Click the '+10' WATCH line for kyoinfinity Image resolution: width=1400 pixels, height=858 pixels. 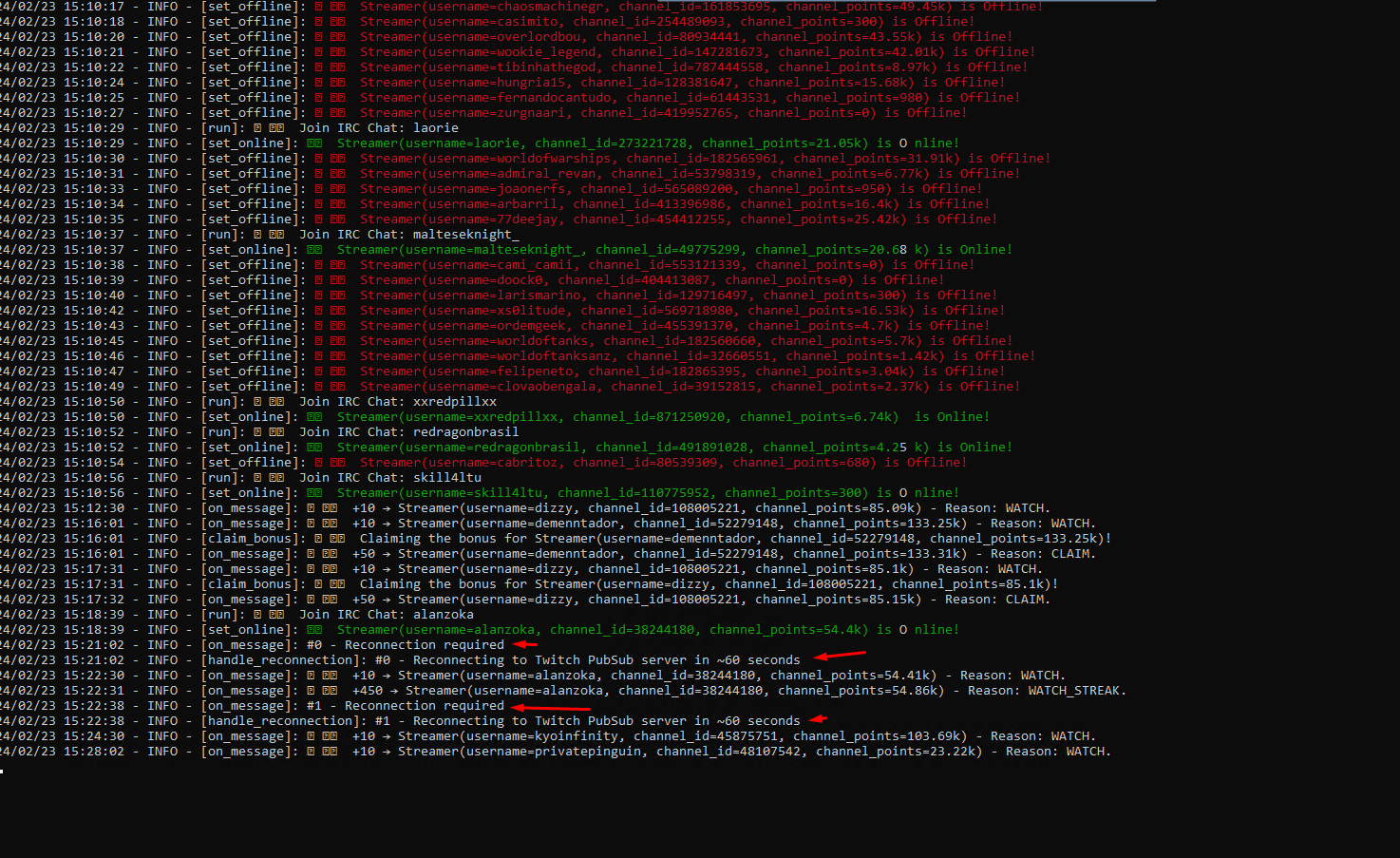pyautogui.click(x=724, y=736)
